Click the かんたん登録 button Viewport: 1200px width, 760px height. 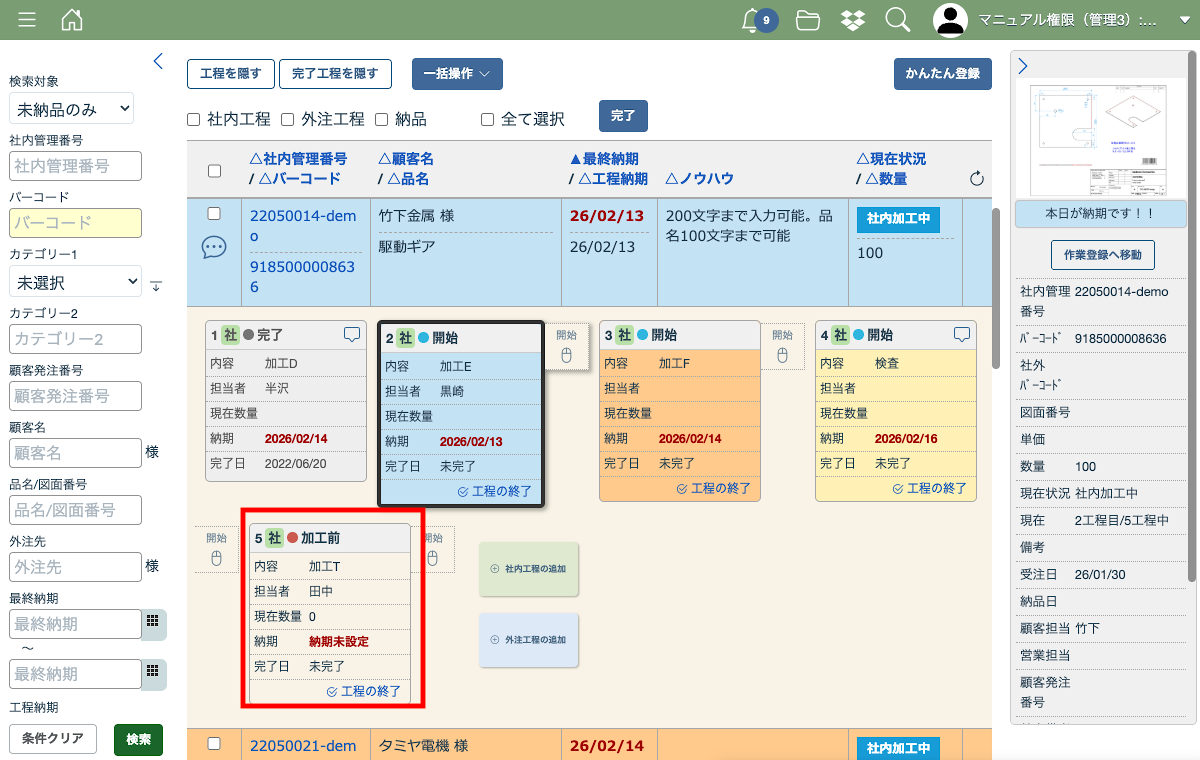coord(942,74)
